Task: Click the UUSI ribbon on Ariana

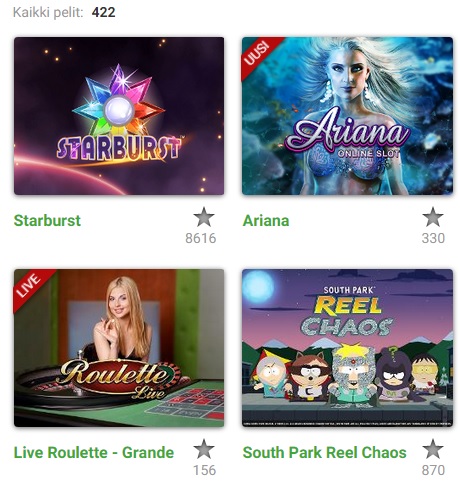Action: pyautogui.click(x=257, y=53)
